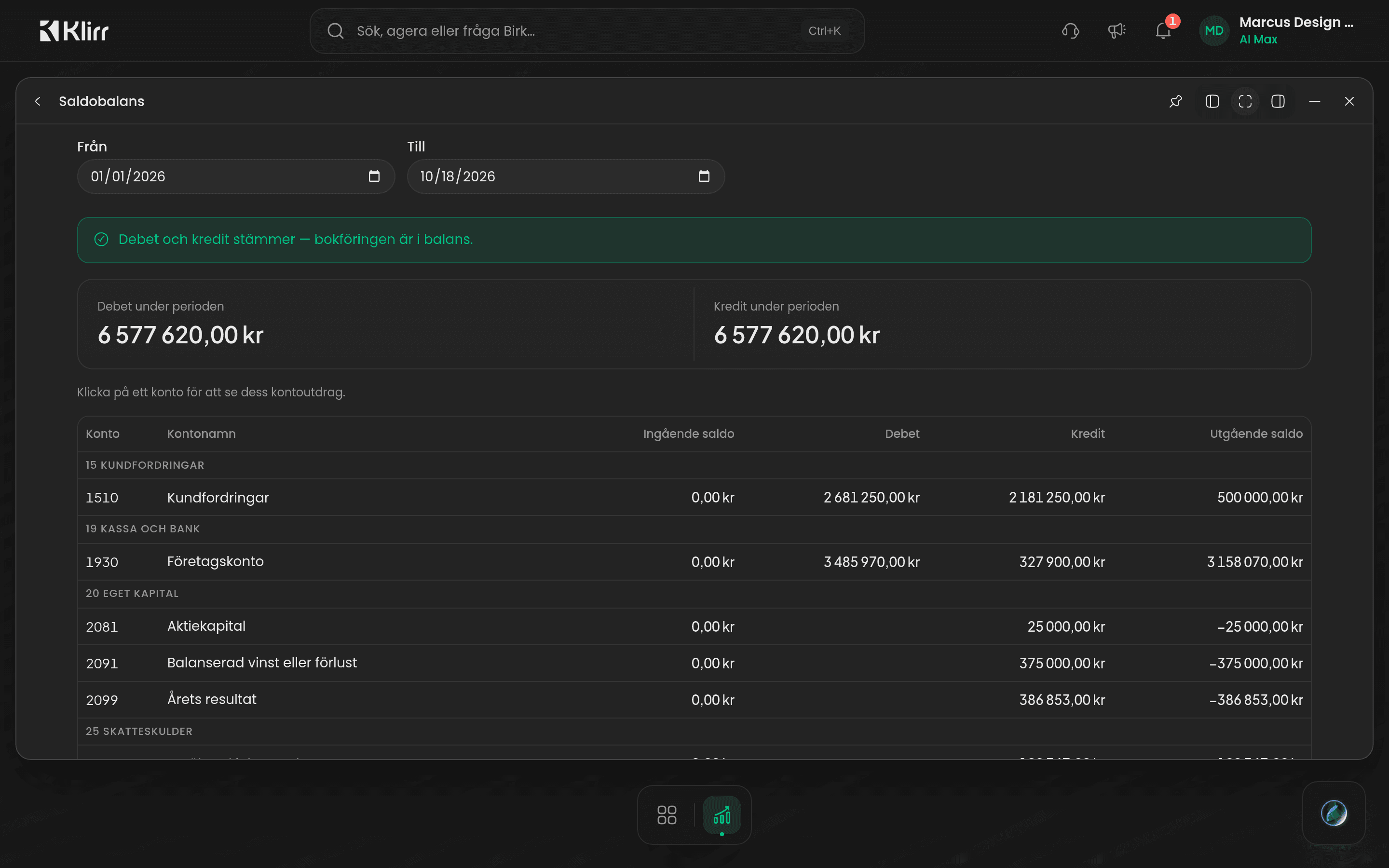Screen dimensions: 1389x868
Task: Click 3 158 070,00 kr utgående saldo
Action: point(1255,562)
